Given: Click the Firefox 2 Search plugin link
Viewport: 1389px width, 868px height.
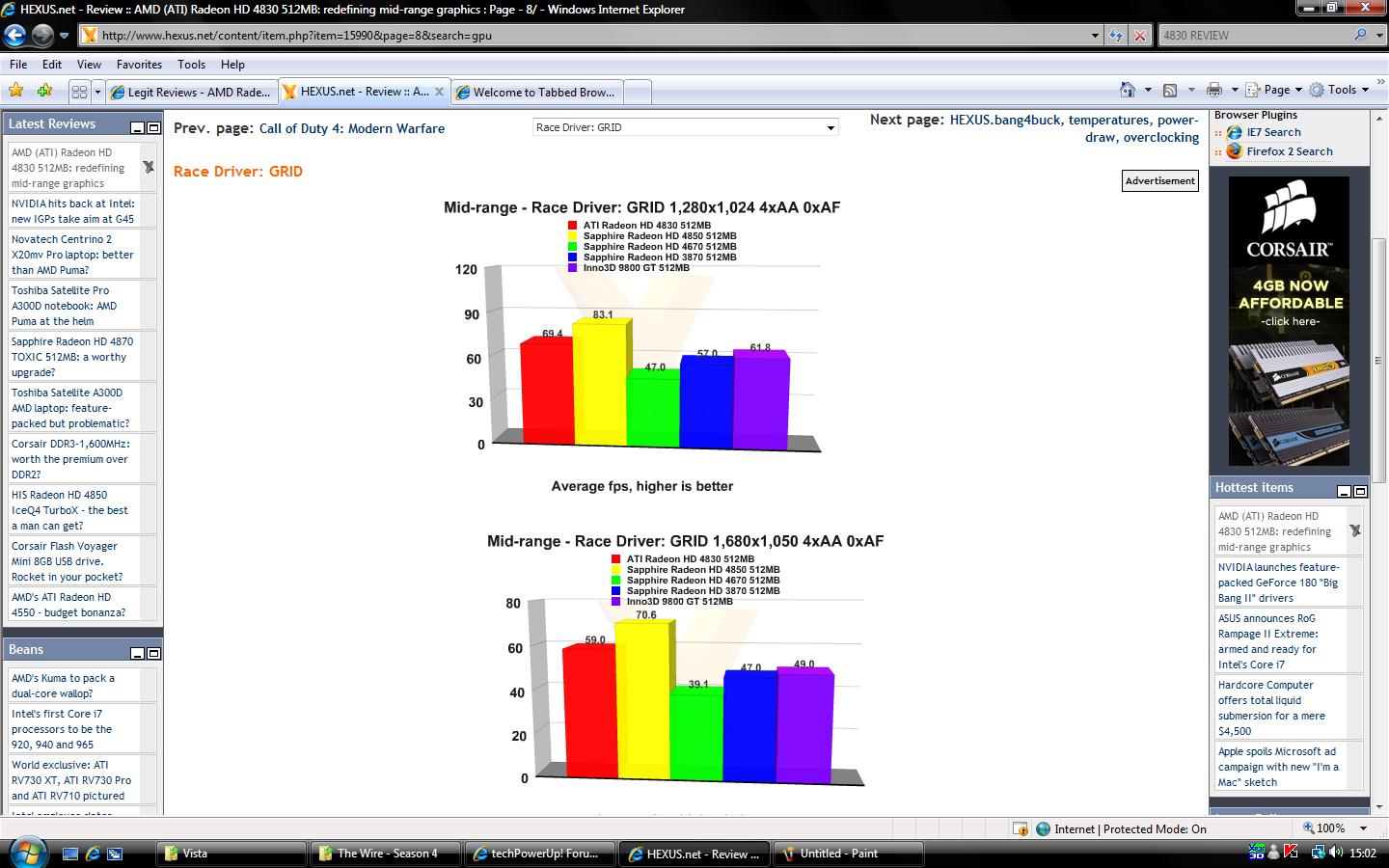Looking at the screenshot, I should tap(1290, 151).
